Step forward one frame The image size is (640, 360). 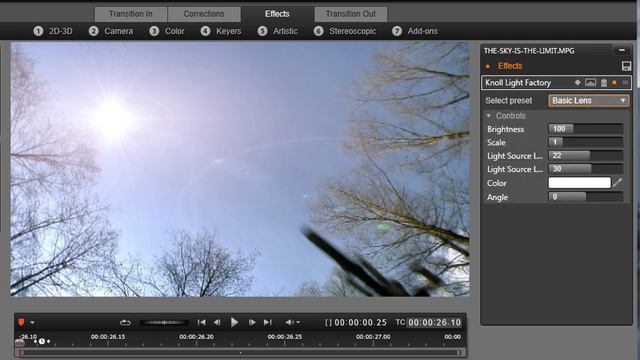[x=252, y=322]
